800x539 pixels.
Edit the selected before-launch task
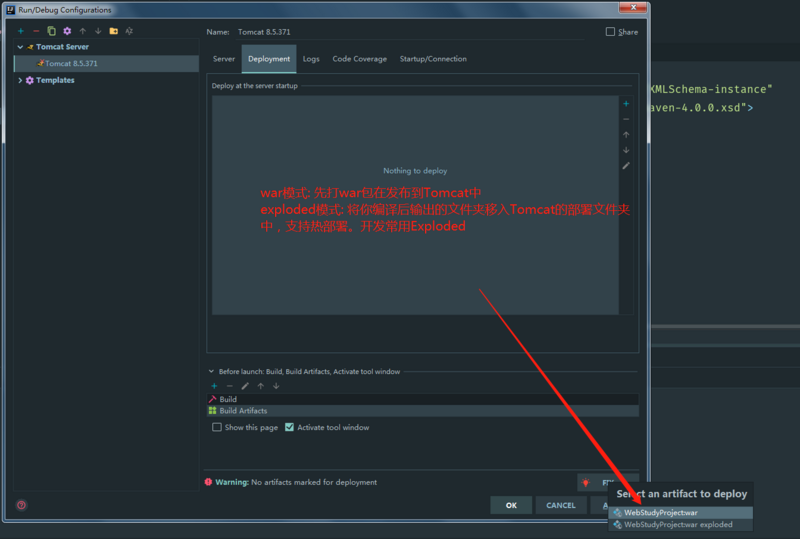pyautogui.click(x=245, y=386)
